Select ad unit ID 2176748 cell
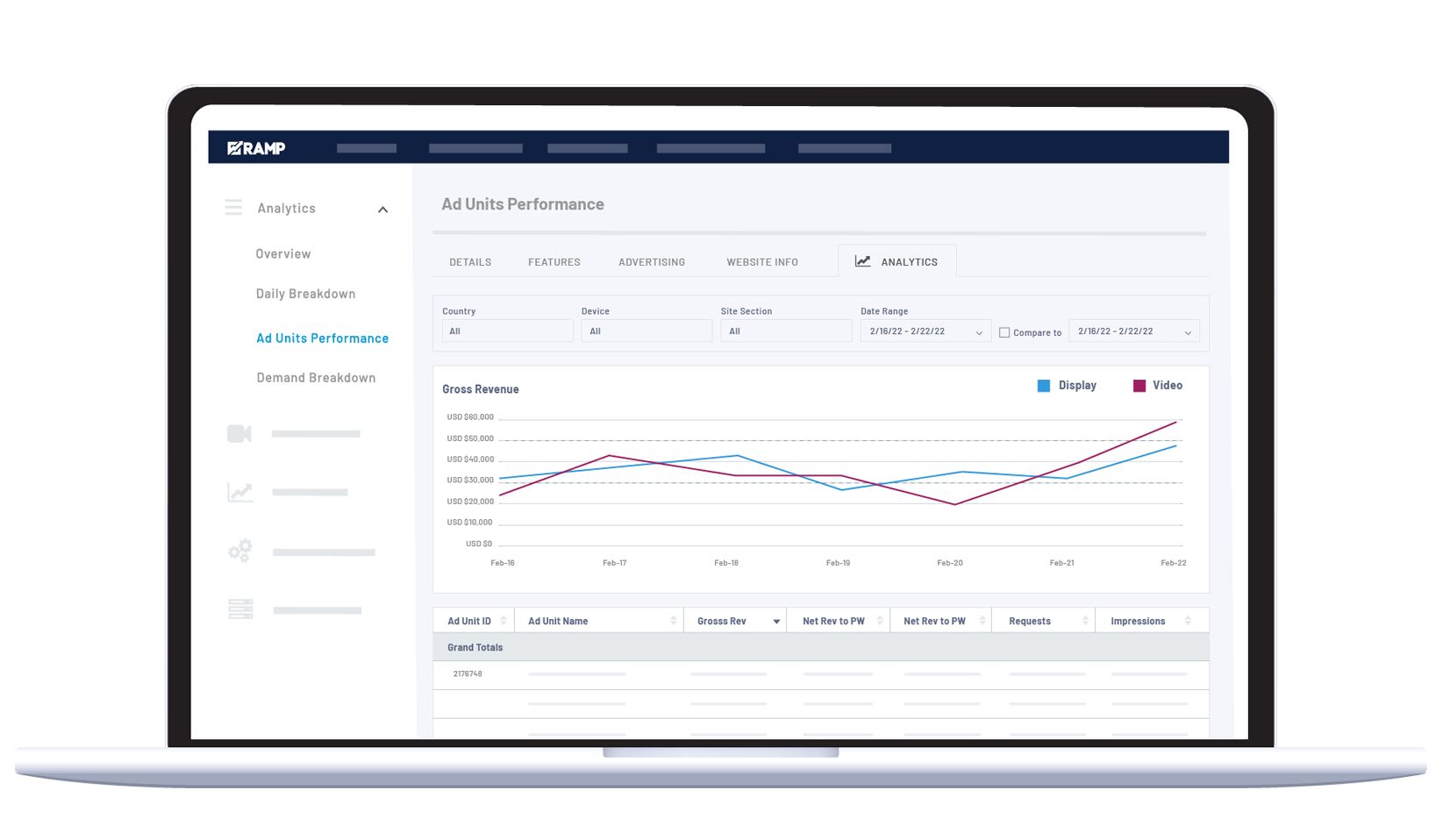Screen dimensions: 1443x840 (x=468, y=674)
